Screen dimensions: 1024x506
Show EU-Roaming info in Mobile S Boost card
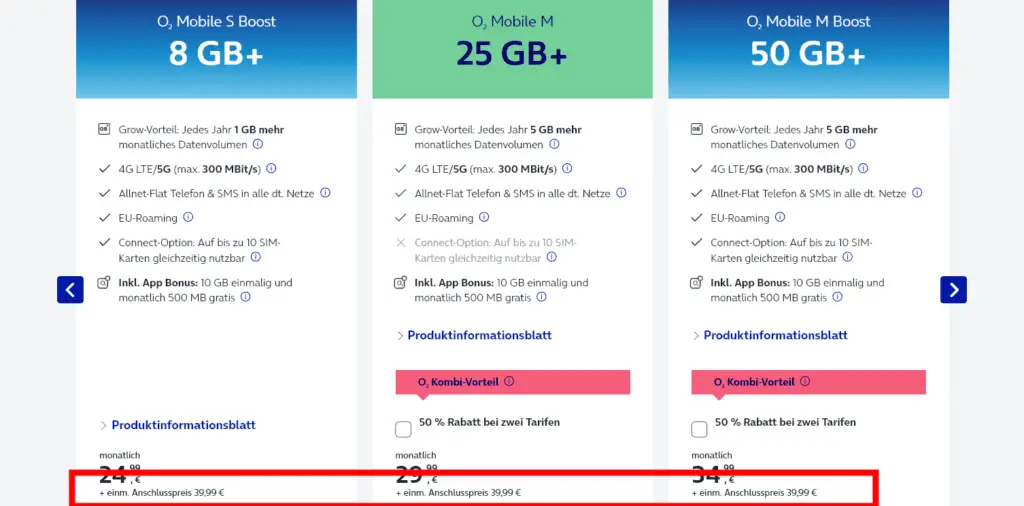[188, 217]
